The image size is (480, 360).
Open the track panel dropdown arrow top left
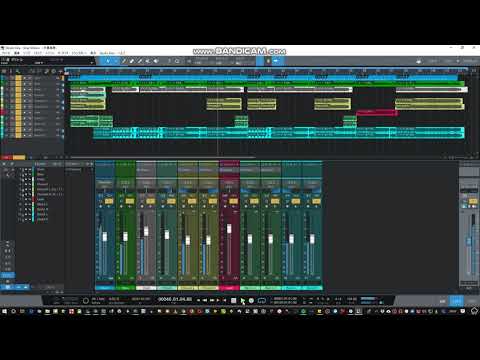pos(91,62)
